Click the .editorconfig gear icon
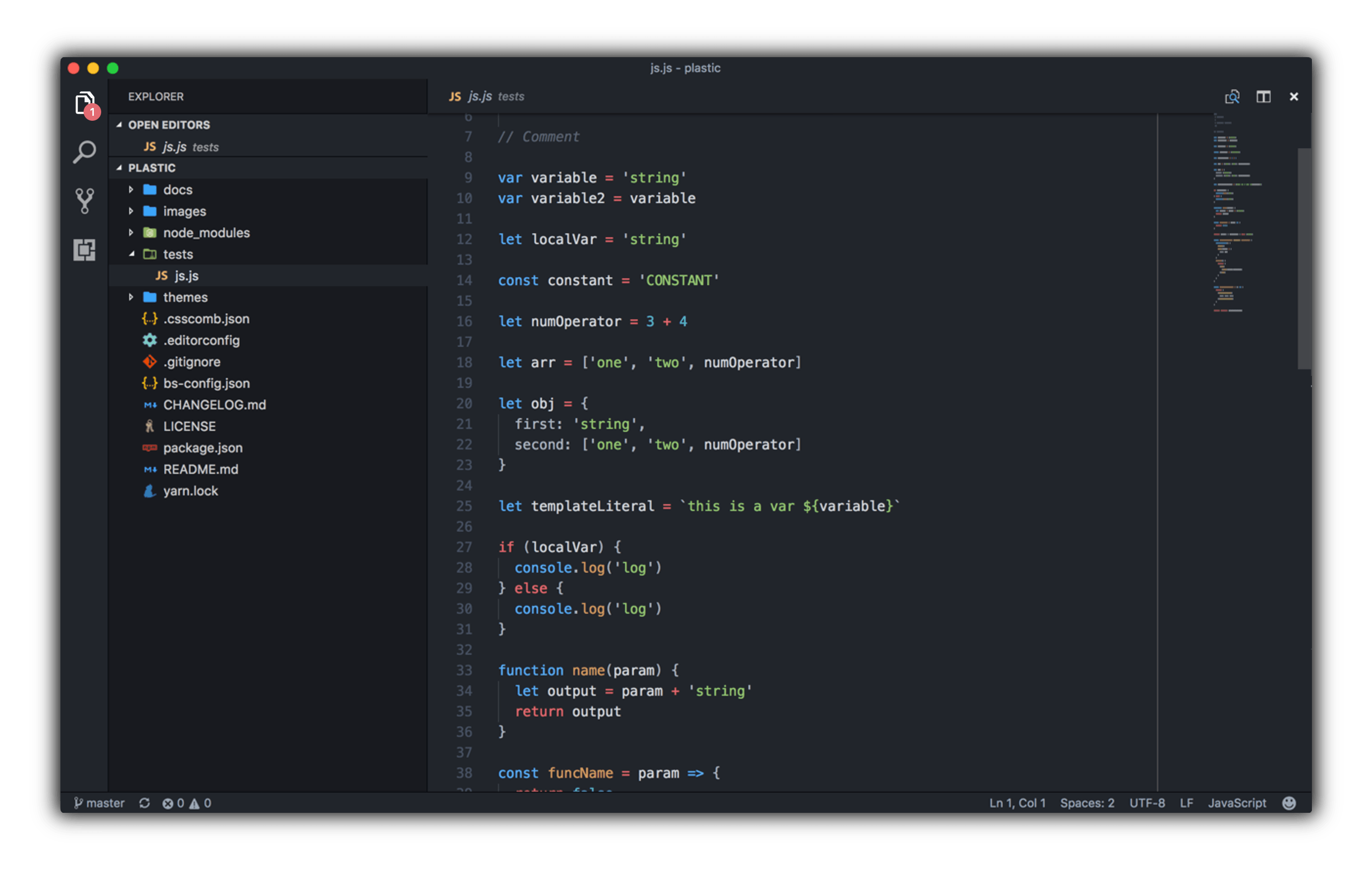The width and height of the screenshot is (1372, 870). [x=150, y=340]
